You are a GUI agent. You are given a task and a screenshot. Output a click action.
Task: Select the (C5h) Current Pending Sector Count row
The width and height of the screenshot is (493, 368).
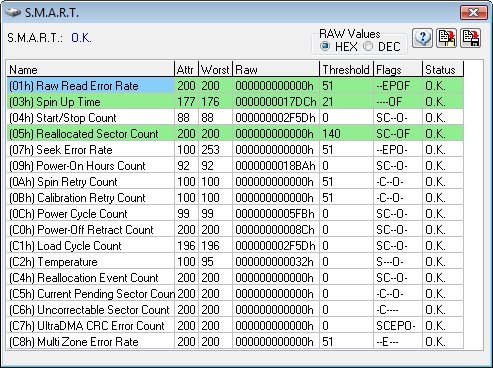pos(235,294)
